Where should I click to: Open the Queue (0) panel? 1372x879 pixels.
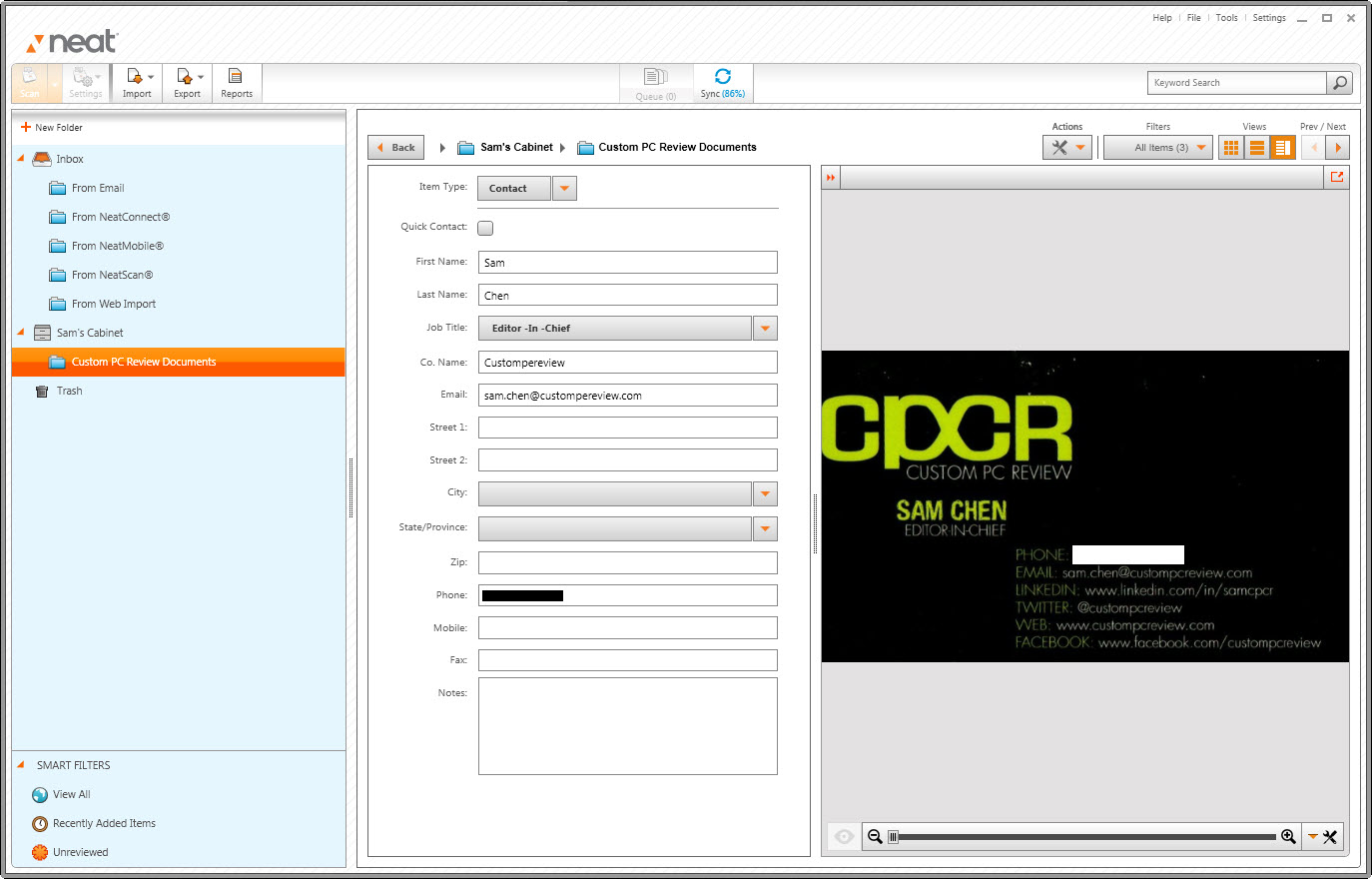click(655, 84)
